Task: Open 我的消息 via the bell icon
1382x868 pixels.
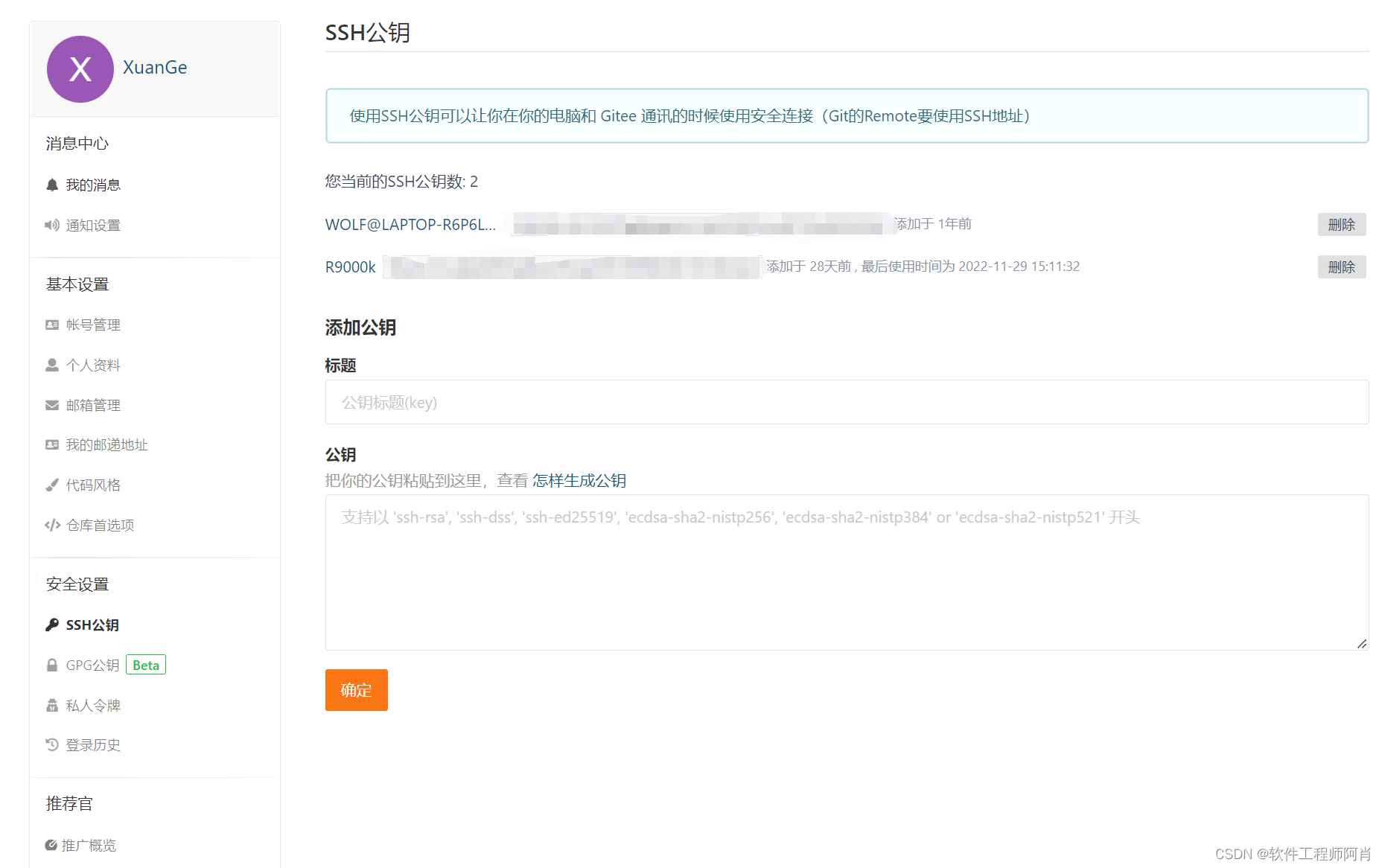Action: pyautogui.click(x=51, y=185)
